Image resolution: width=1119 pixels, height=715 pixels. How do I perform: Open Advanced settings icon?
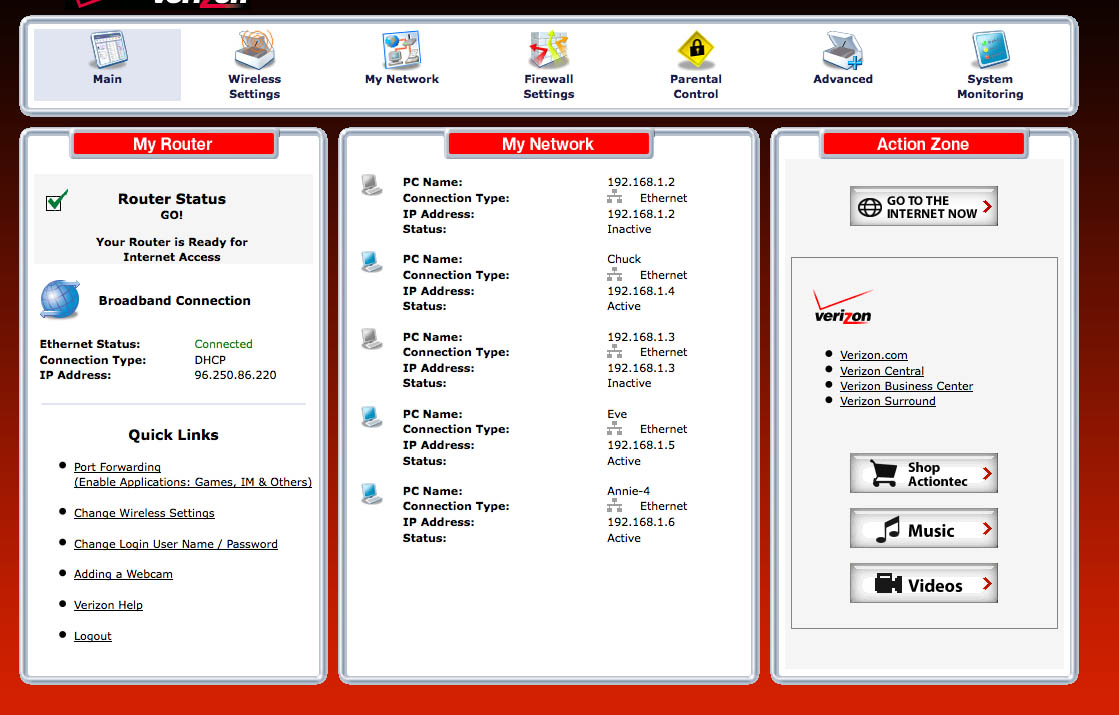click(843, 50)
